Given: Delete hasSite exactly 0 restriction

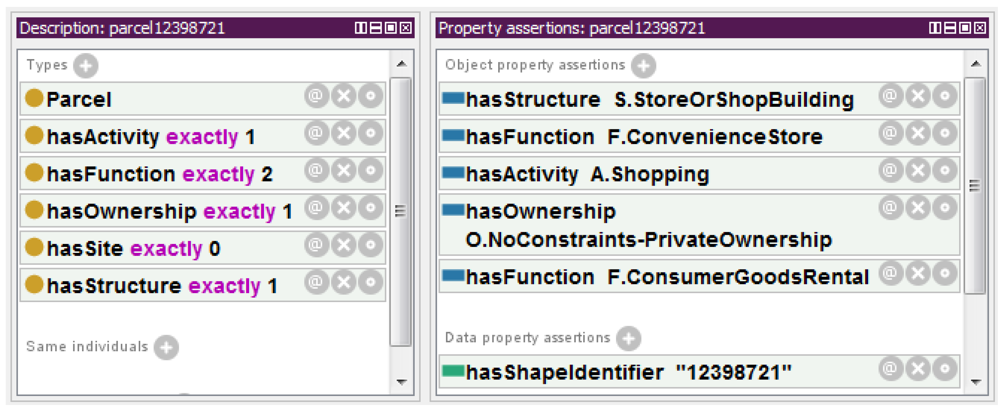Looking at the screenshot, I should [343, 246].
